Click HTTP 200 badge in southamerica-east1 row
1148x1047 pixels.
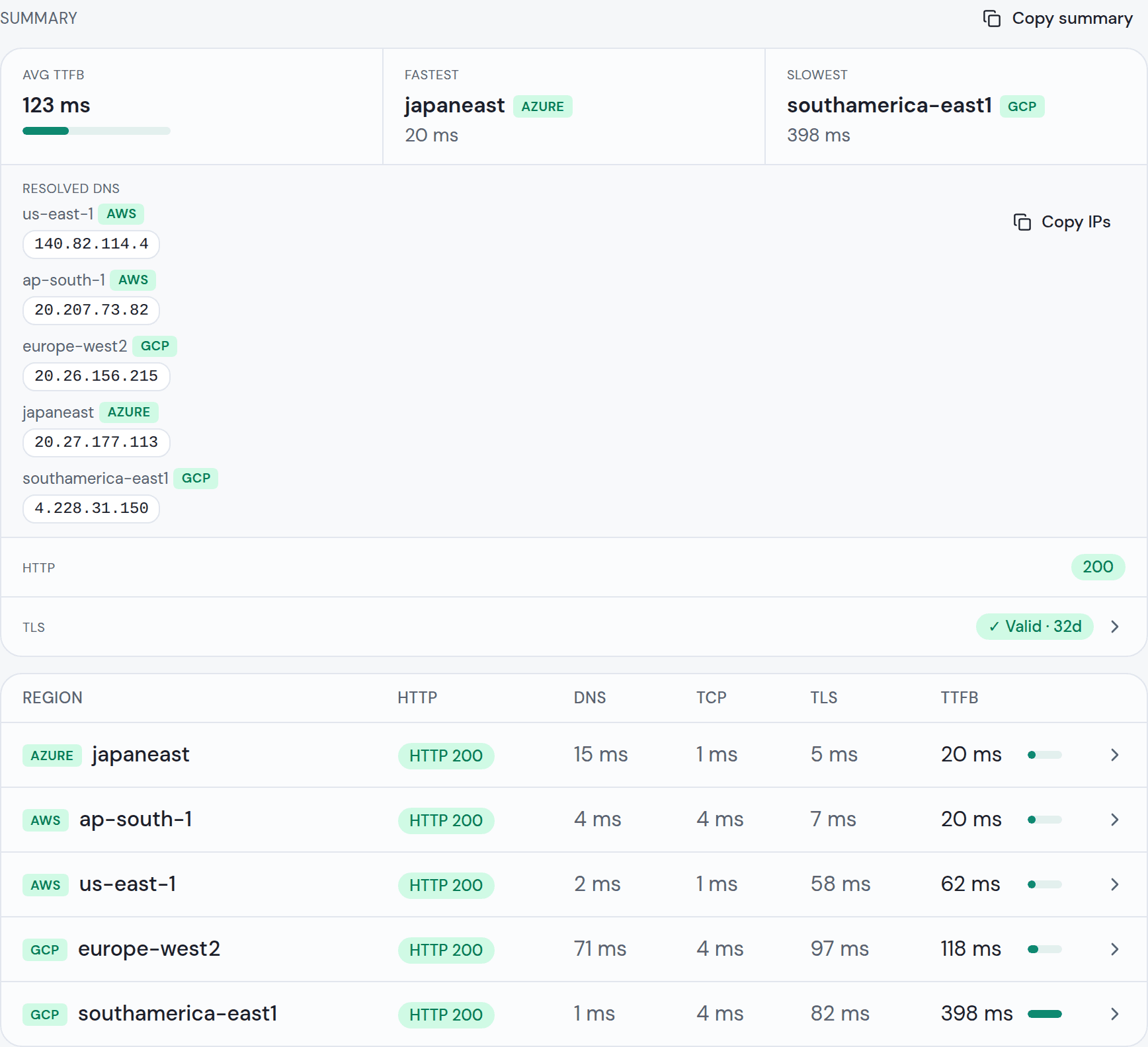(446, 1015)
